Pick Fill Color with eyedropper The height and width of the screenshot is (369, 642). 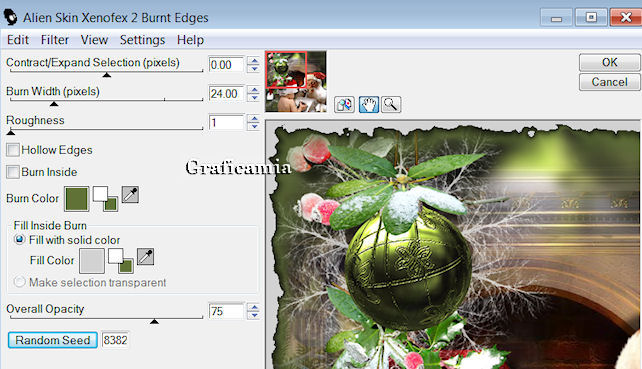pyautogui.click(x=145, y=257)
